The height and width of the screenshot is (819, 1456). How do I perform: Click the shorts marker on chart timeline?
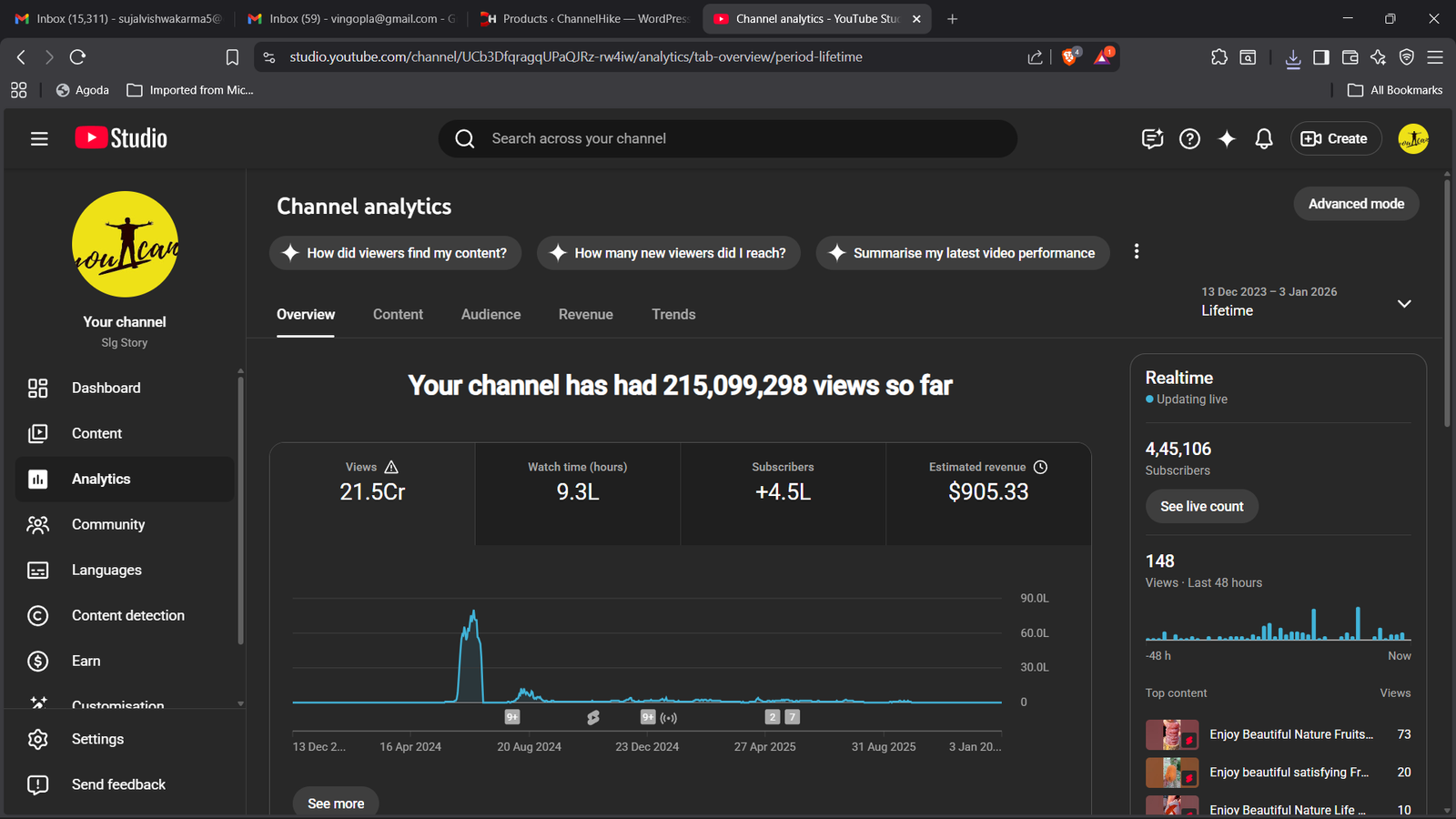point(593,717)
